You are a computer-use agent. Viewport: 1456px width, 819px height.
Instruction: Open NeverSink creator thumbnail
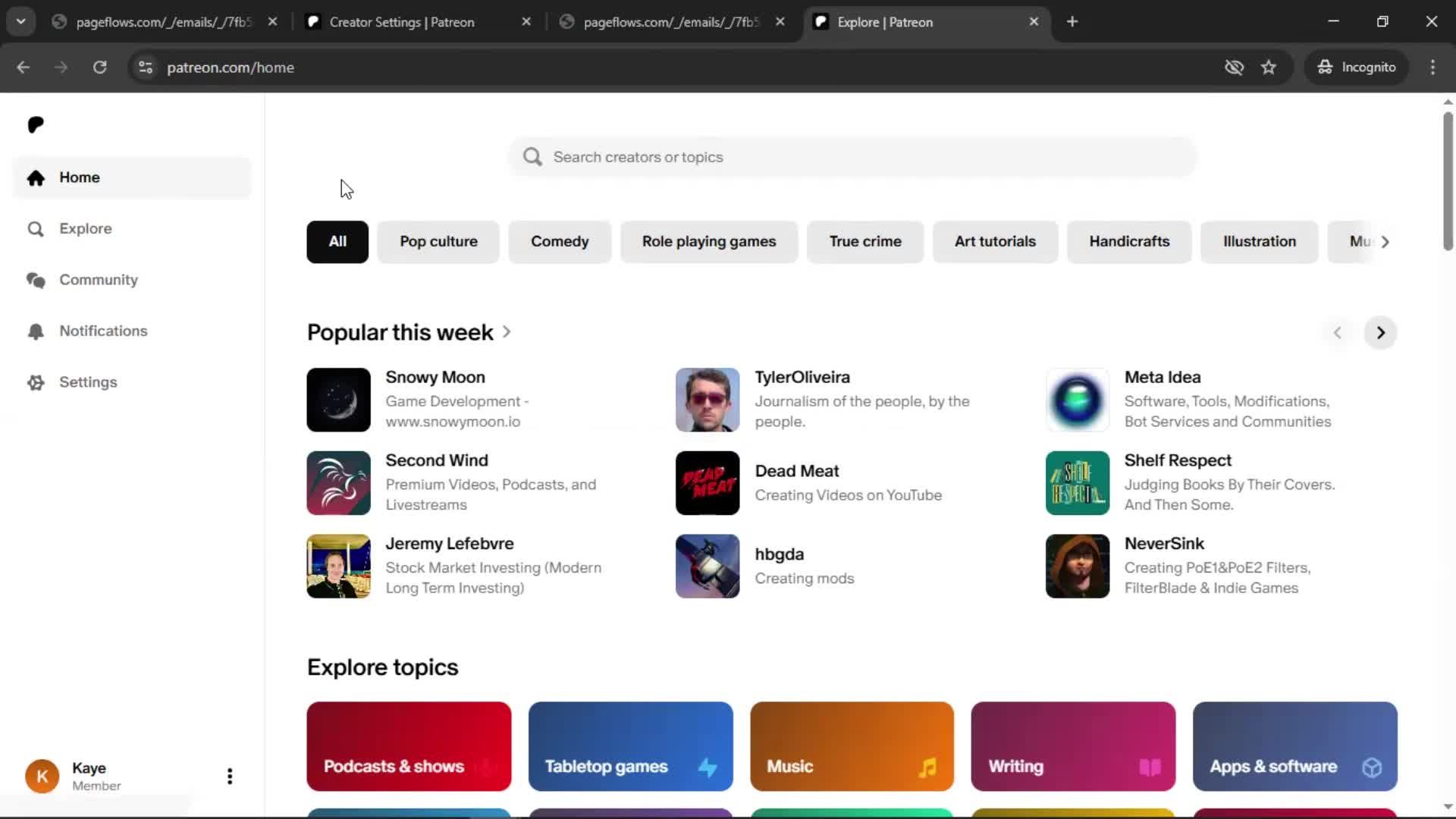(x=1078, y=566)
